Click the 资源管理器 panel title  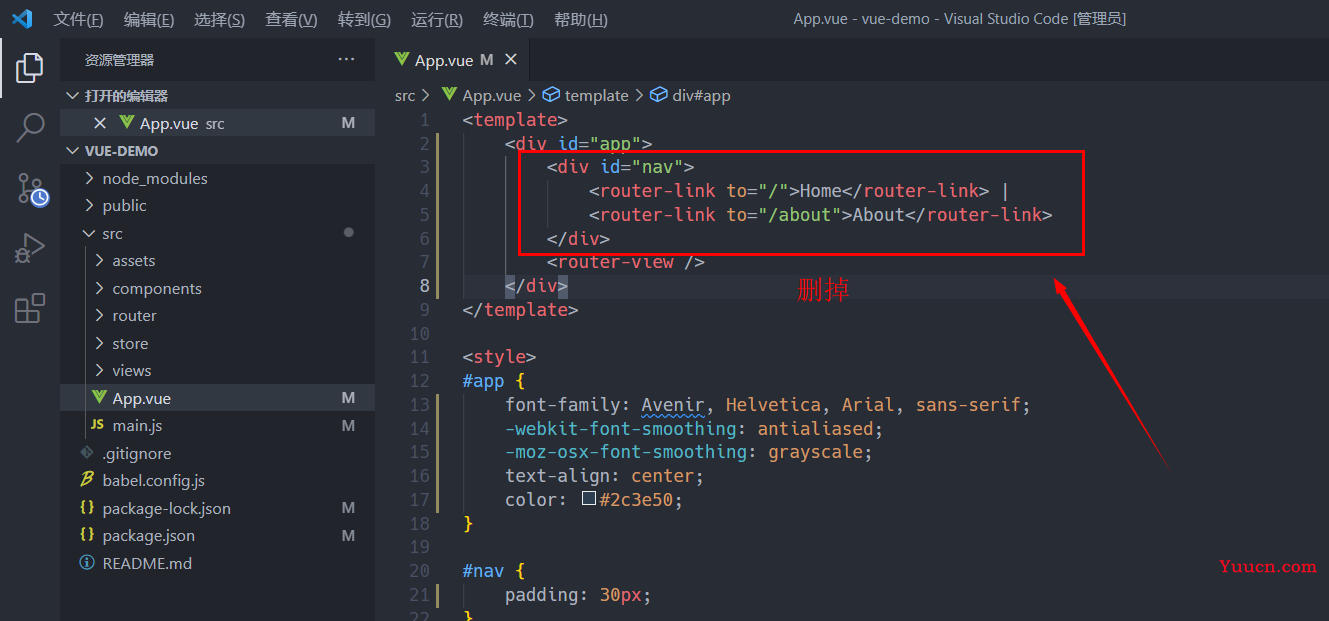(119, 60)
